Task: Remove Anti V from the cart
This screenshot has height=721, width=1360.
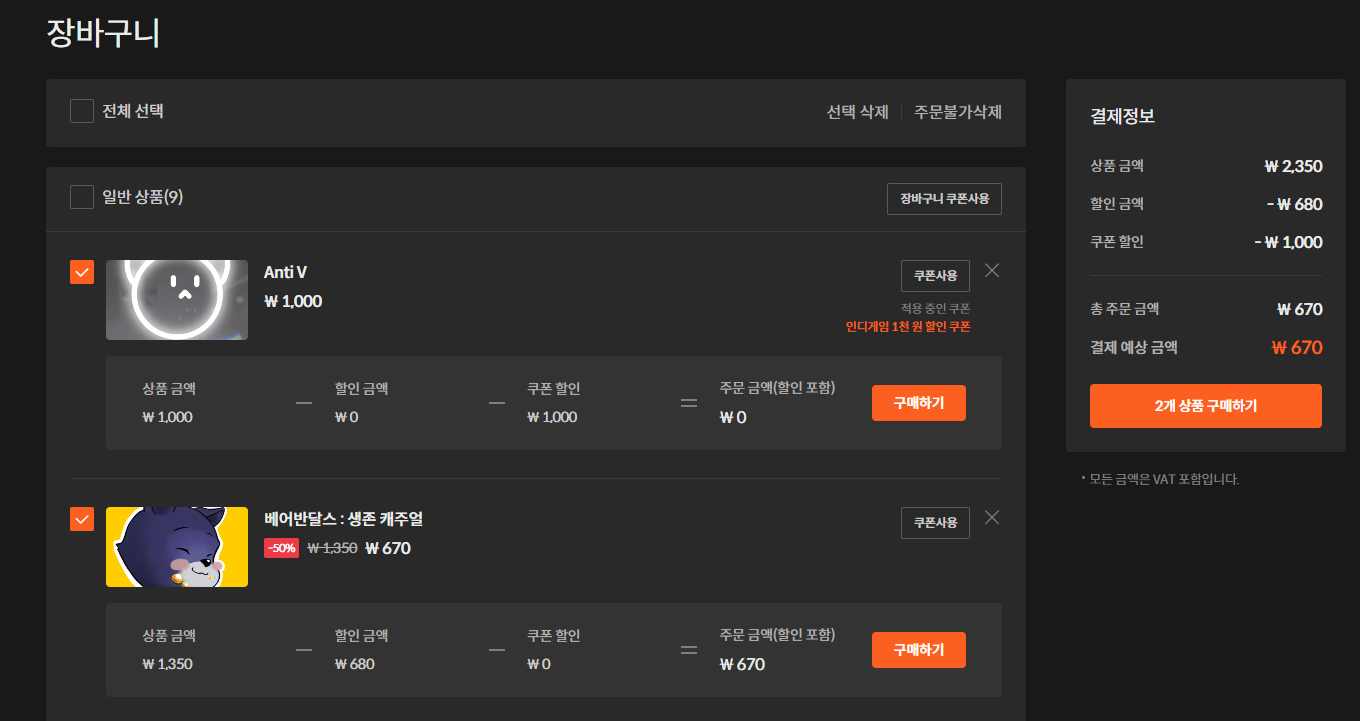Action: coord(992,270)
